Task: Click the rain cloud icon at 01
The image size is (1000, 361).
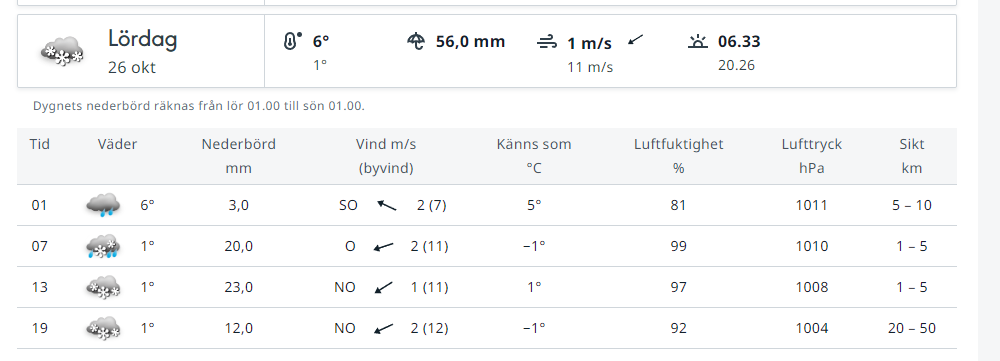Action: pyautogui.click(x=103, y=205)
